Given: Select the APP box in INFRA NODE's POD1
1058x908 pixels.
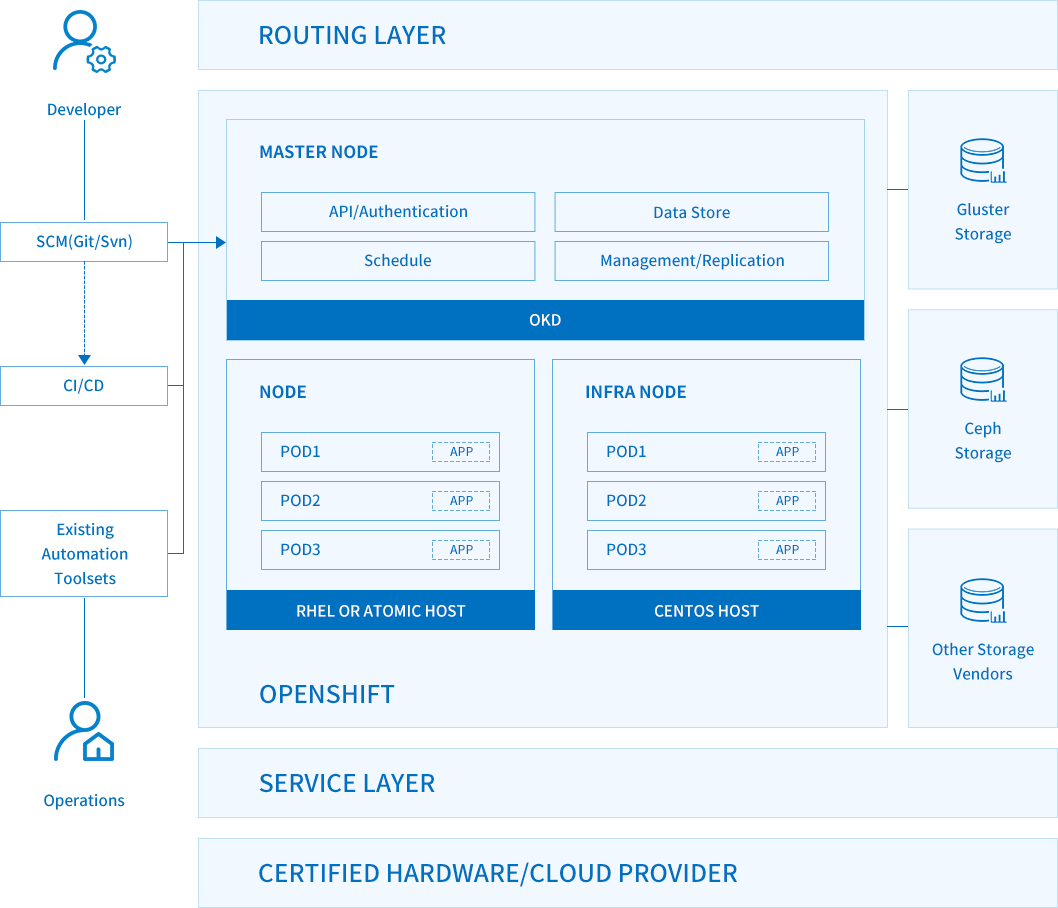Looking at the screenshot, I should [x=787, y=452].
